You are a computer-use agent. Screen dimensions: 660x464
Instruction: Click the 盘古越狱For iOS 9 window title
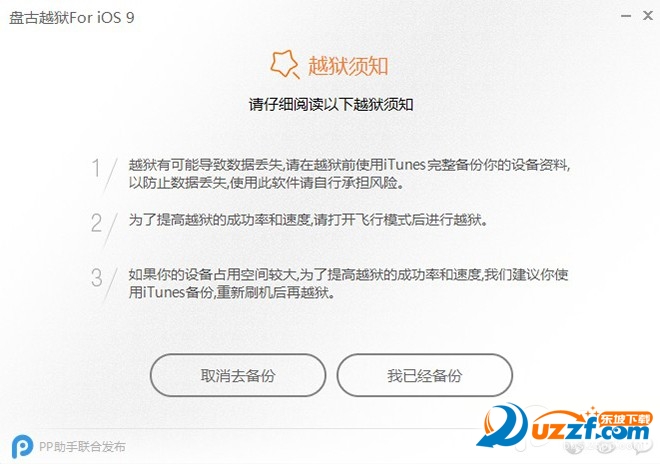[x=72, y=18]
